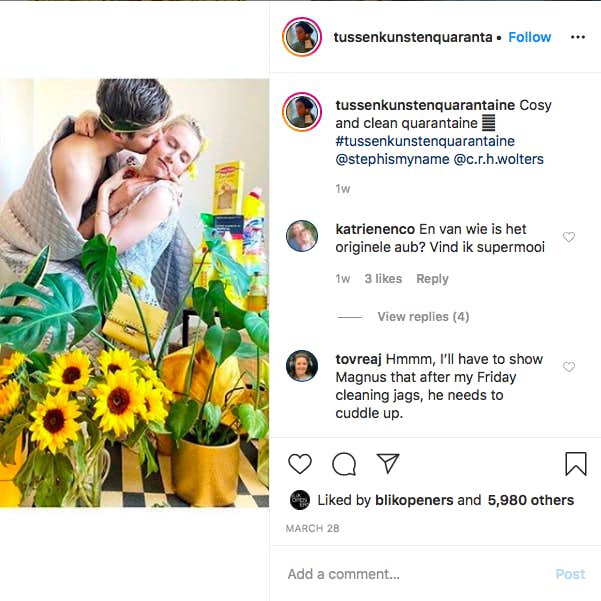Expand View replies (4)
This screenshot has height=601, width=601.
423,317
